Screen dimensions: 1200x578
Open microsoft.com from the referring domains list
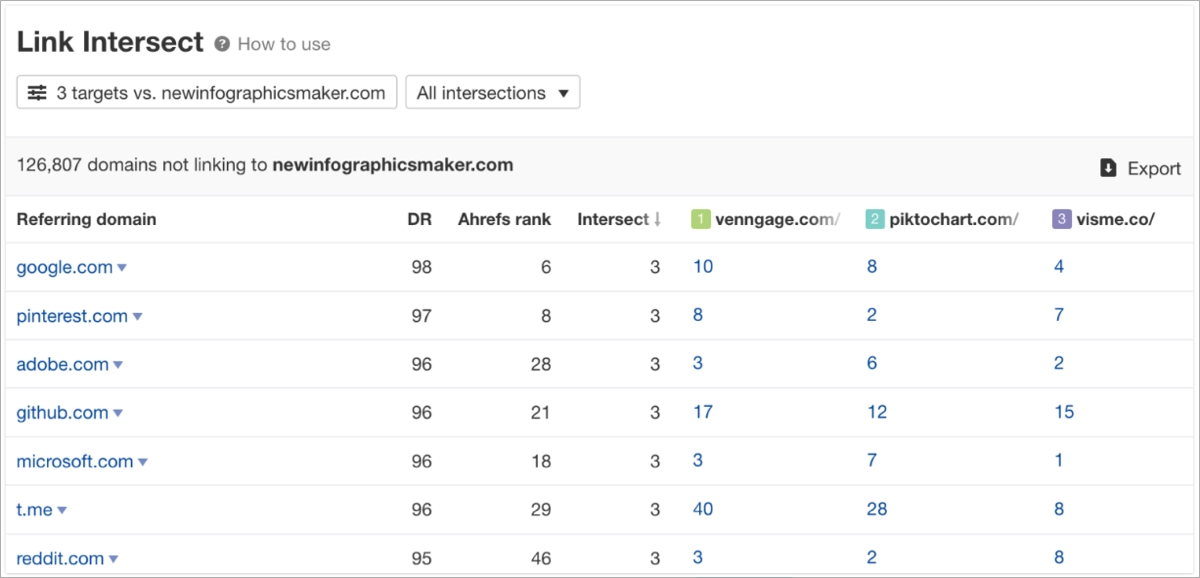pos(72,461)
